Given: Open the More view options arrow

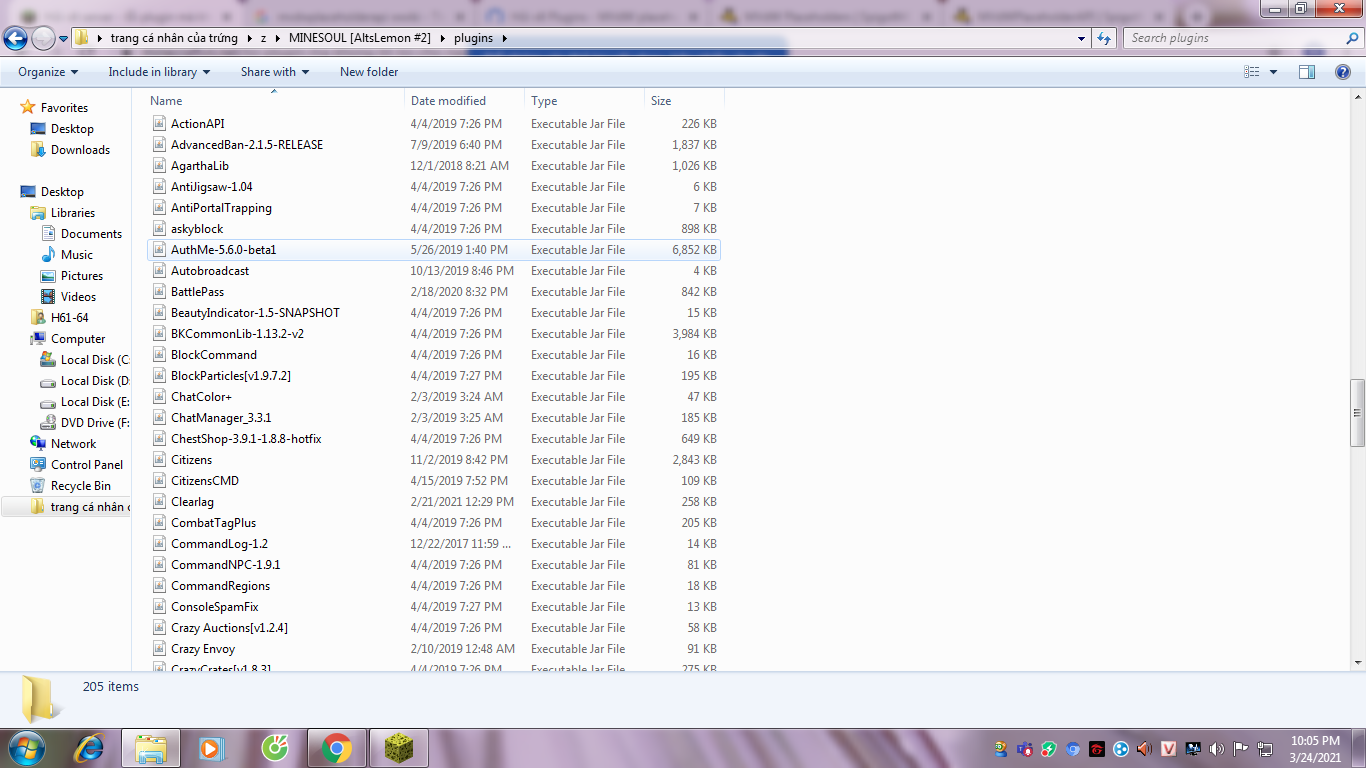Looking at the screenshot, I should [x=1273, y=72].
